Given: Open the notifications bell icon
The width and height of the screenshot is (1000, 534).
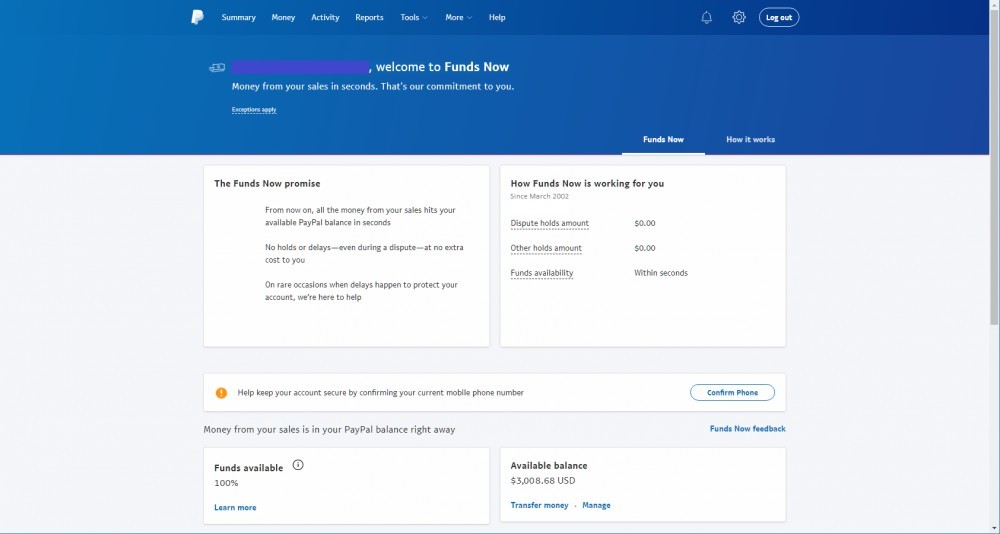Looking at the screenshot, I should [707, 18].
